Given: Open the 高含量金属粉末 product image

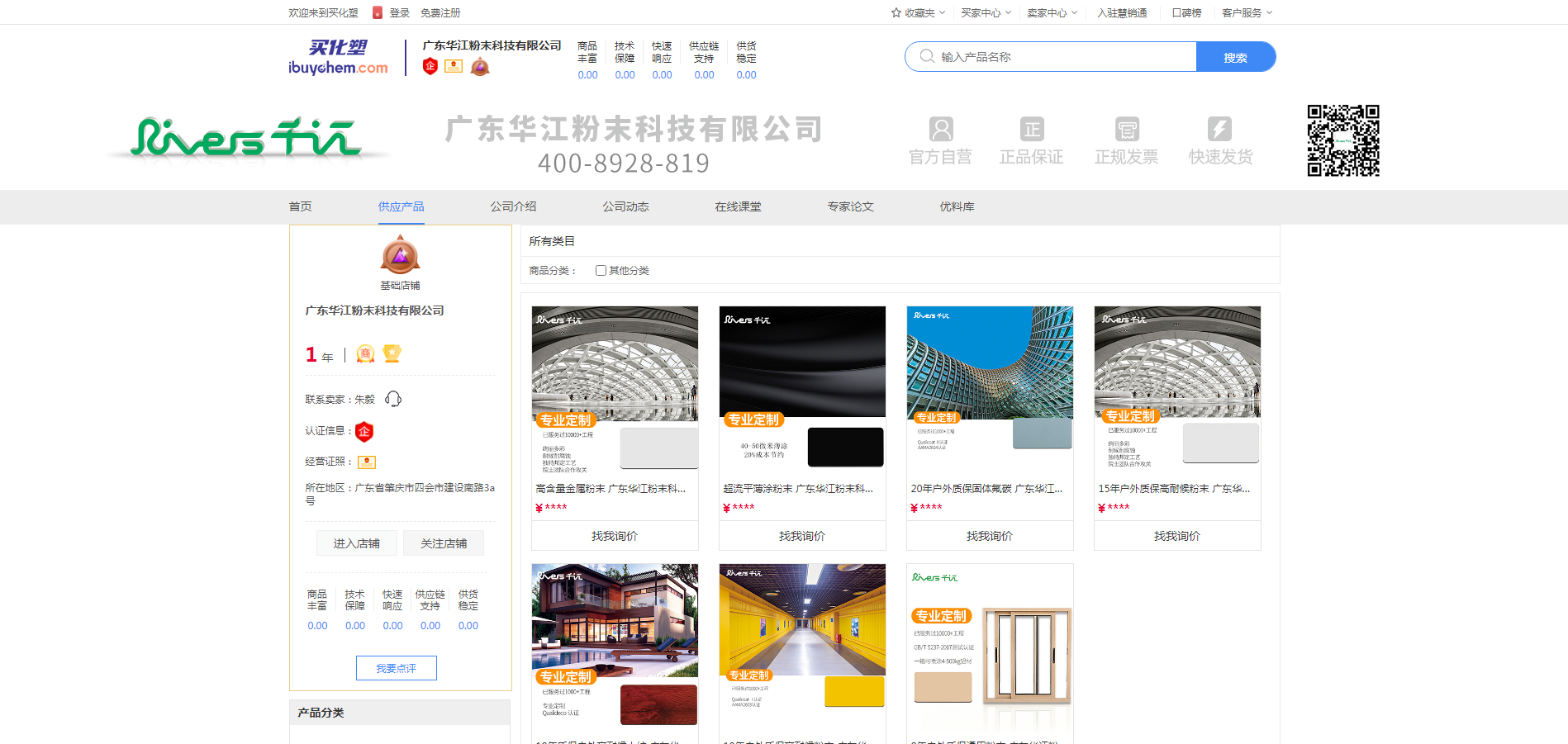Looking at the screenshot, I should 615,390.
